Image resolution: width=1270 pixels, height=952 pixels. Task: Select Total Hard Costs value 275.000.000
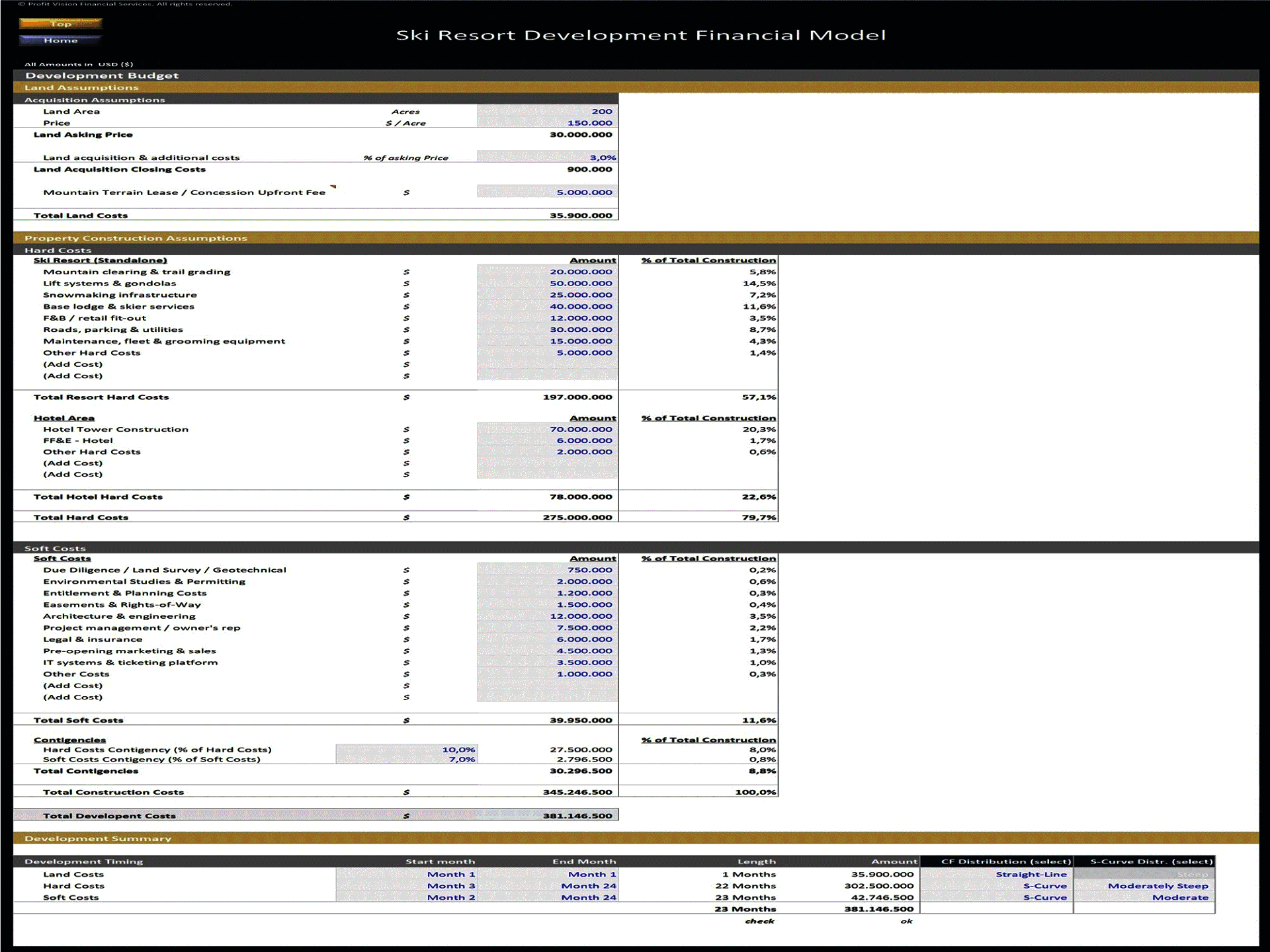[x=577, y=518]
